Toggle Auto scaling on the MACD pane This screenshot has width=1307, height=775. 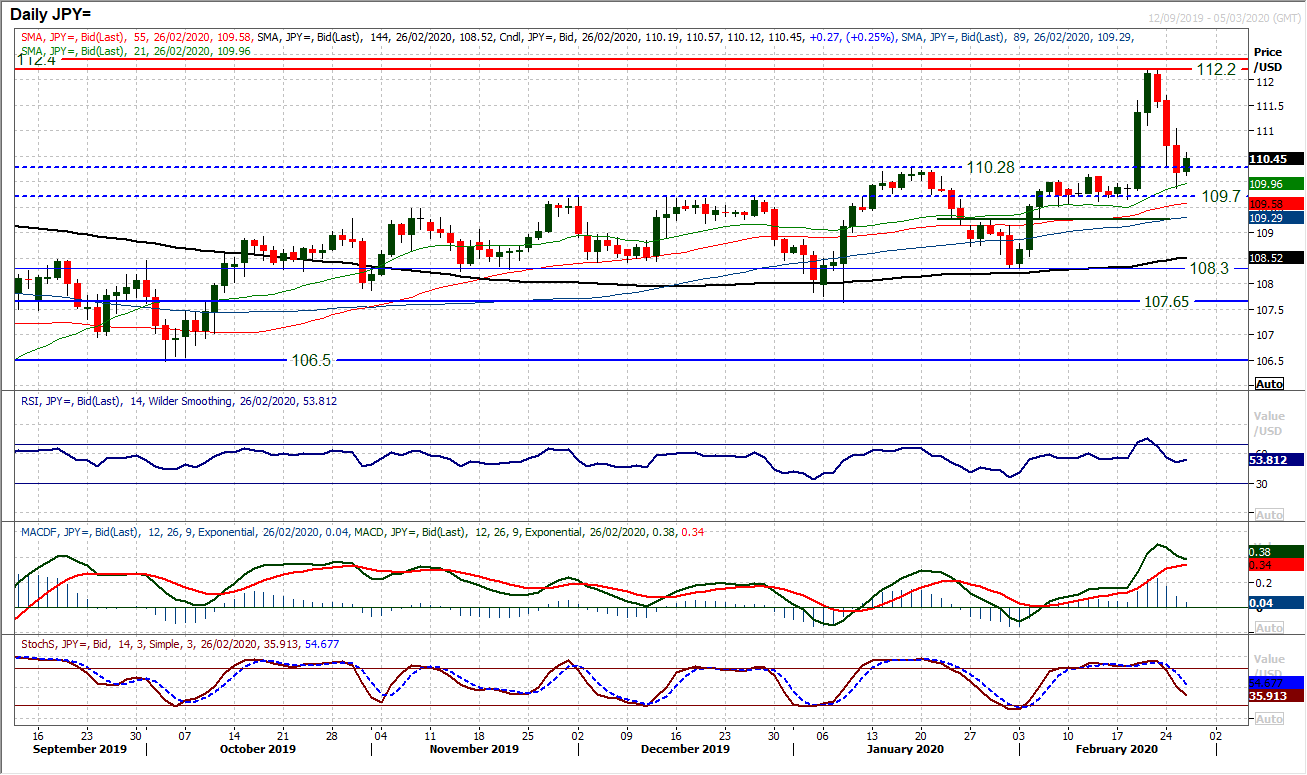pos(1267,629)
